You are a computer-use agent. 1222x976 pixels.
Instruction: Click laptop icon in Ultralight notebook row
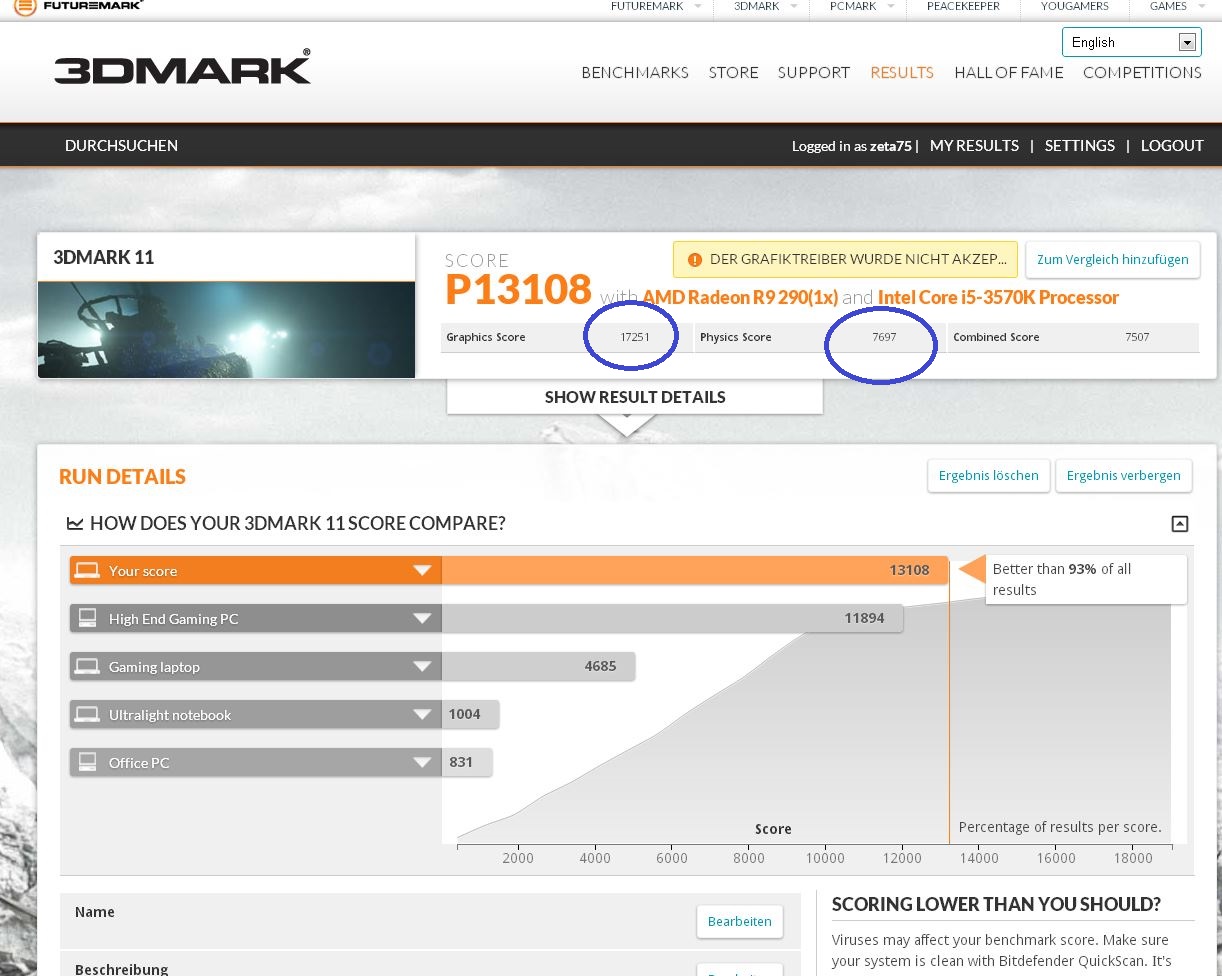[88, 715]
